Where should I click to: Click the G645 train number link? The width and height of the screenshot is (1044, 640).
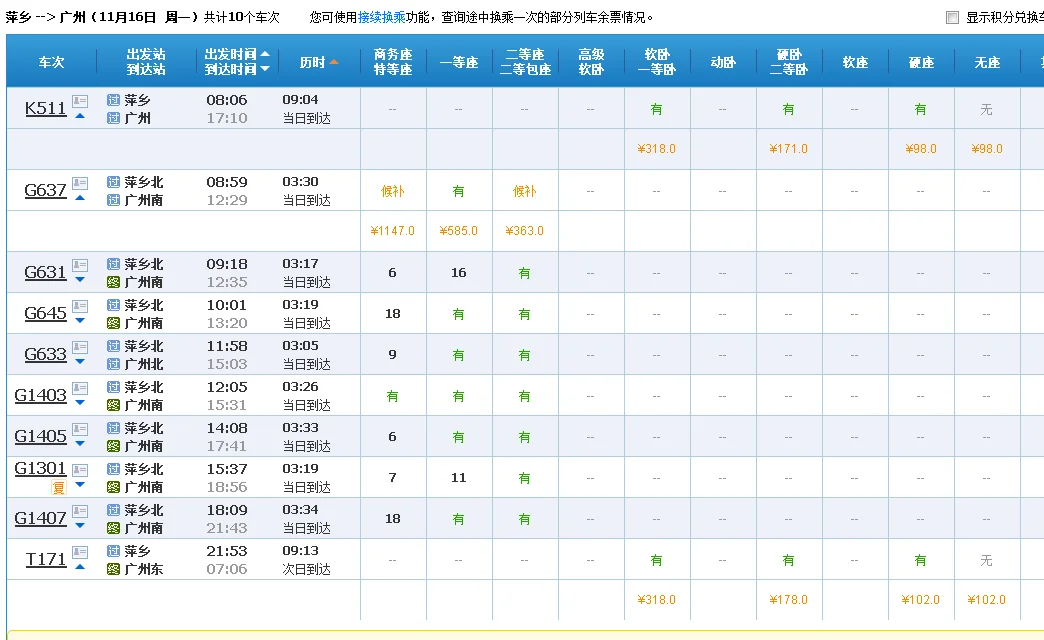coord(45,312)
